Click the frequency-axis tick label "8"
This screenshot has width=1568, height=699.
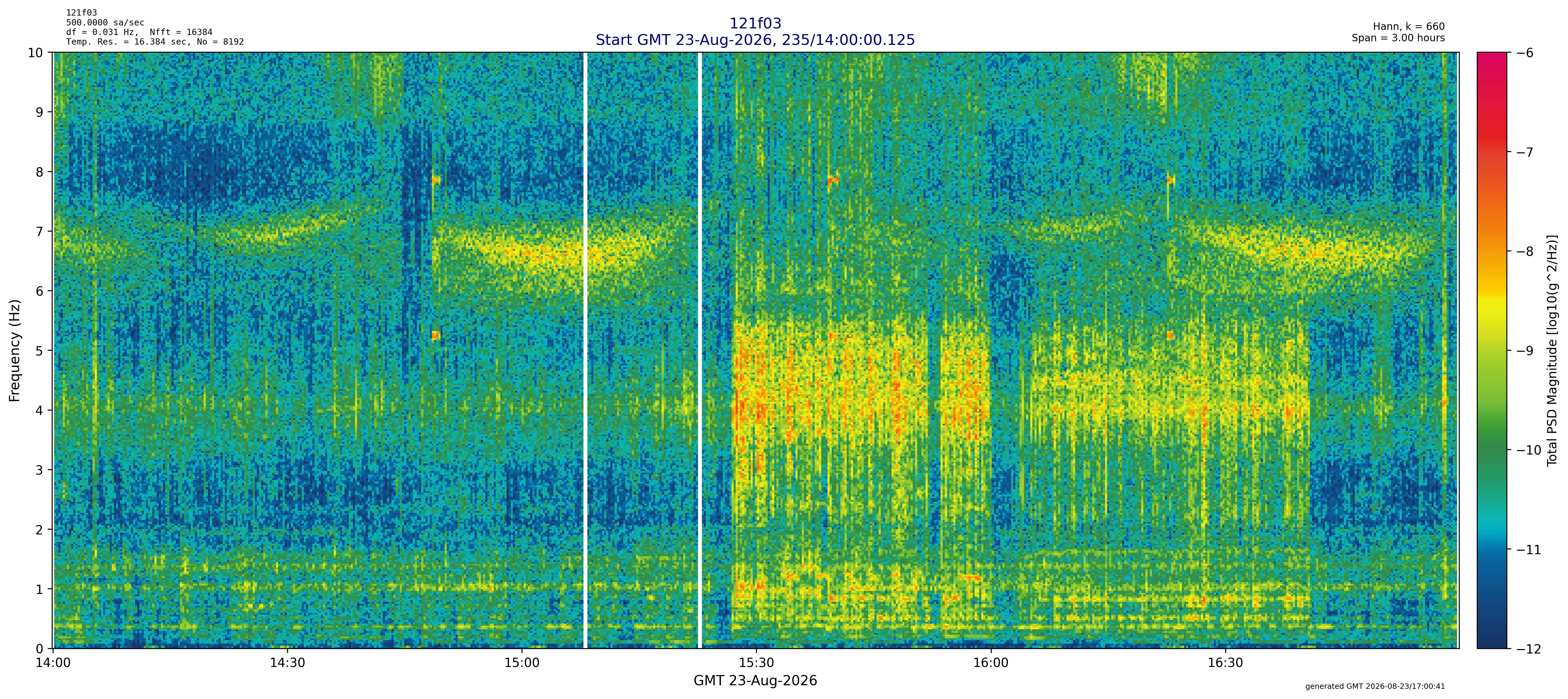pos(39,172)
